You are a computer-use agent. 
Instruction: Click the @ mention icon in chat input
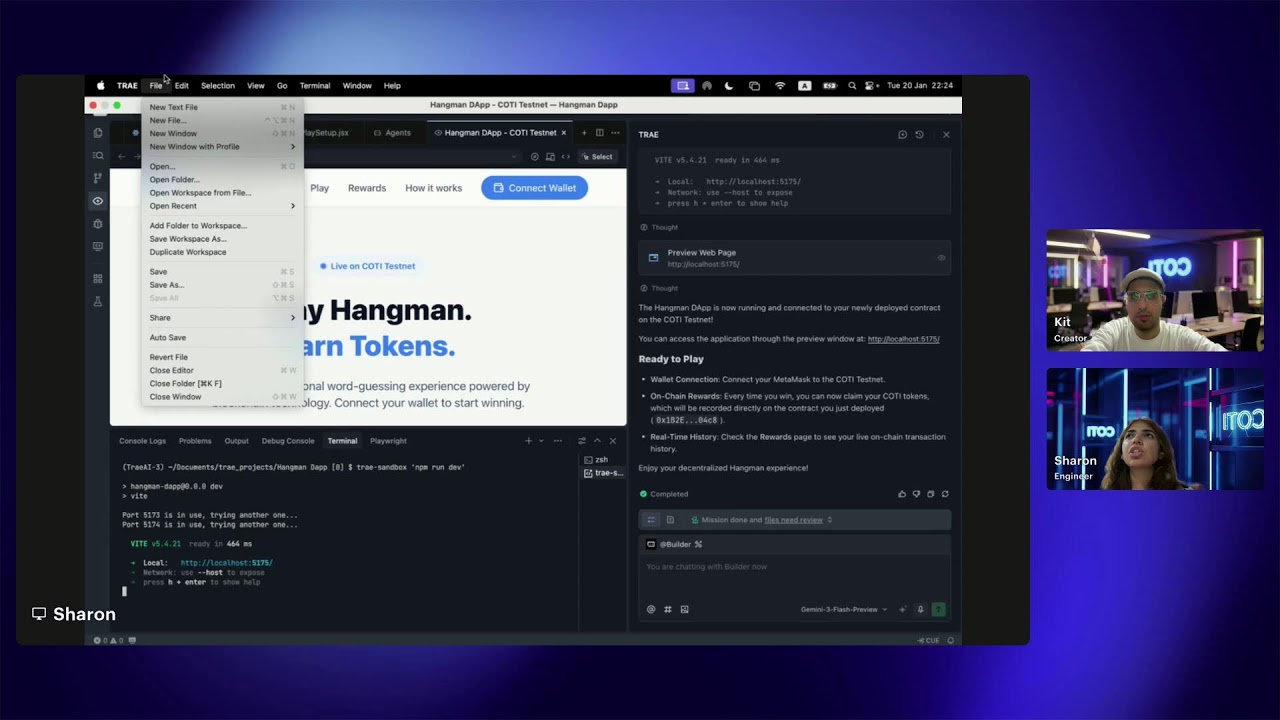[651, 609]
